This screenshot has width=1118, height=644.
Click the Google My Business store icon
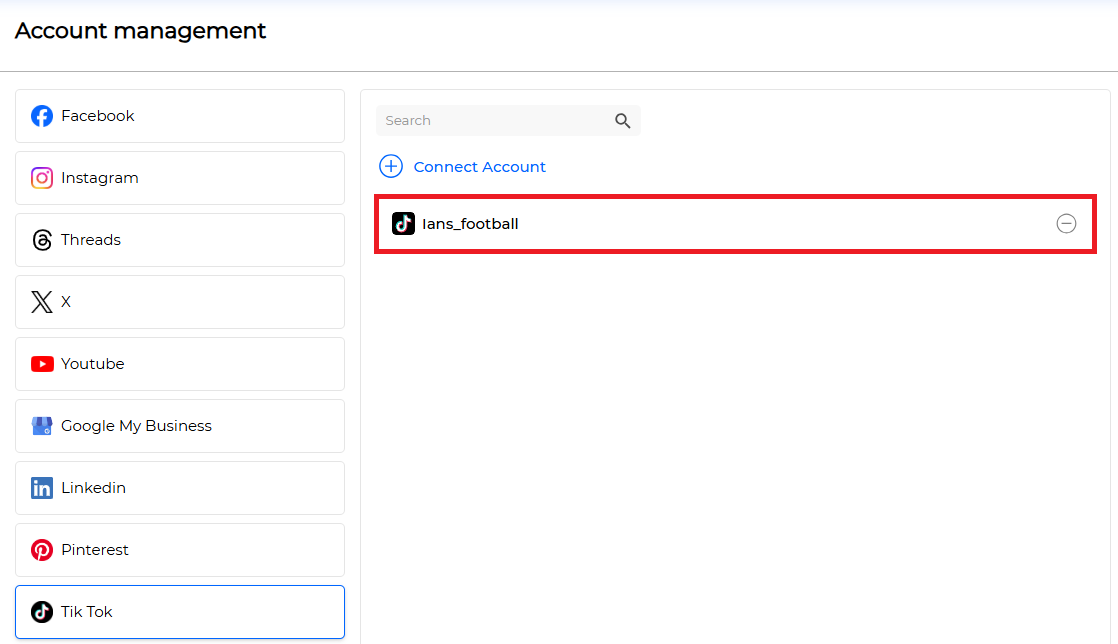pyautogui.click(x=42, y=426)
